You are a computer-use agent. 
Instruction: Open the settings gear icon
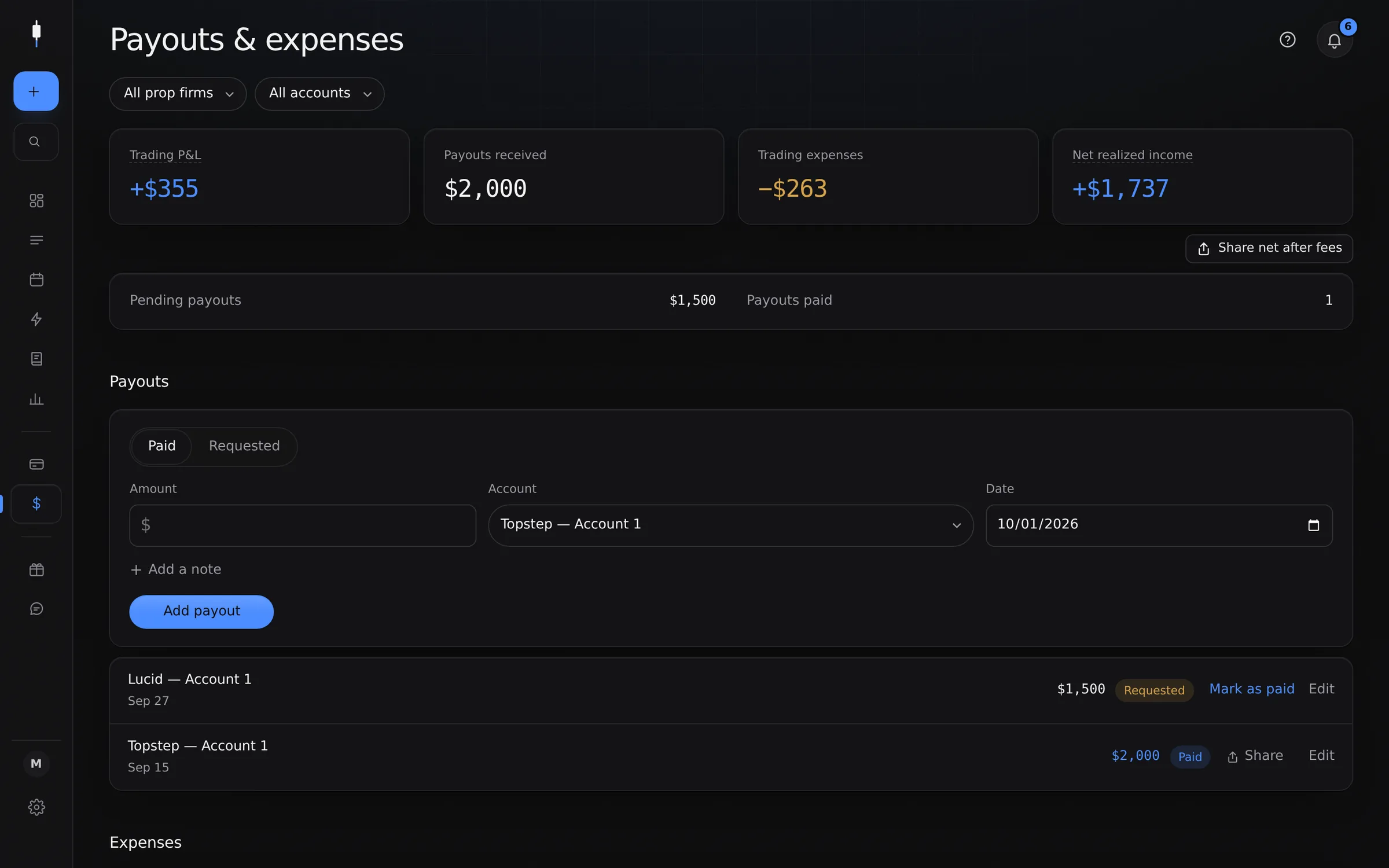click(x=36, y=807)
